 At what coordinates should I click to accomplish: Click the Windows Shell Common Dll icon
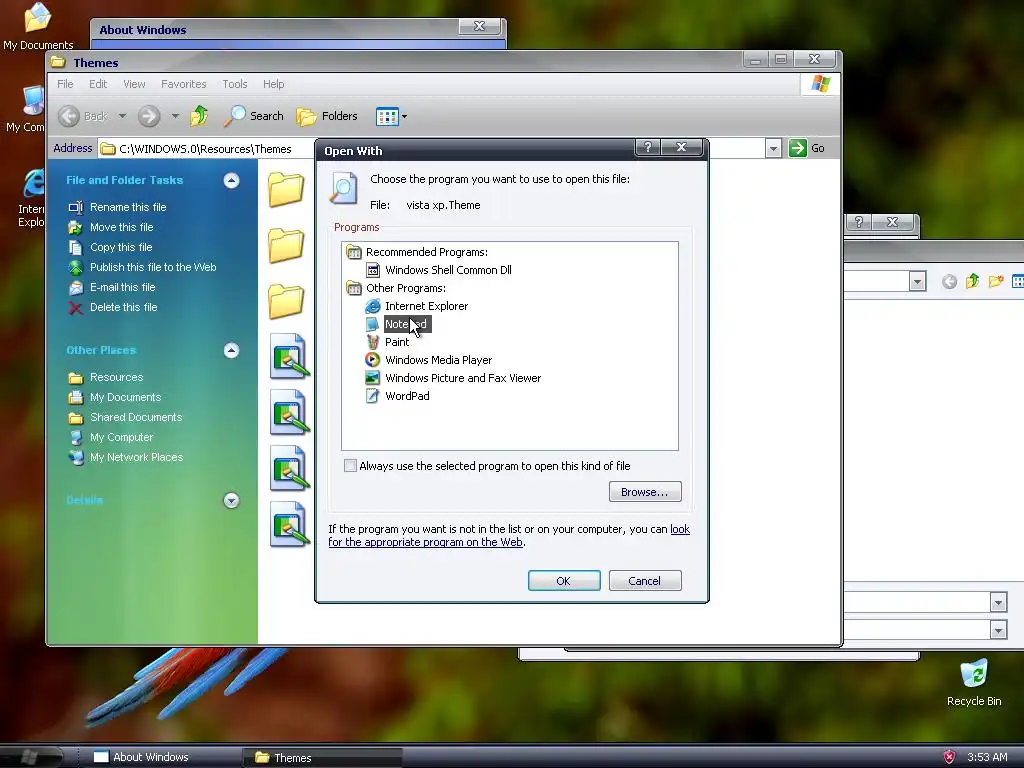(373, 270)
